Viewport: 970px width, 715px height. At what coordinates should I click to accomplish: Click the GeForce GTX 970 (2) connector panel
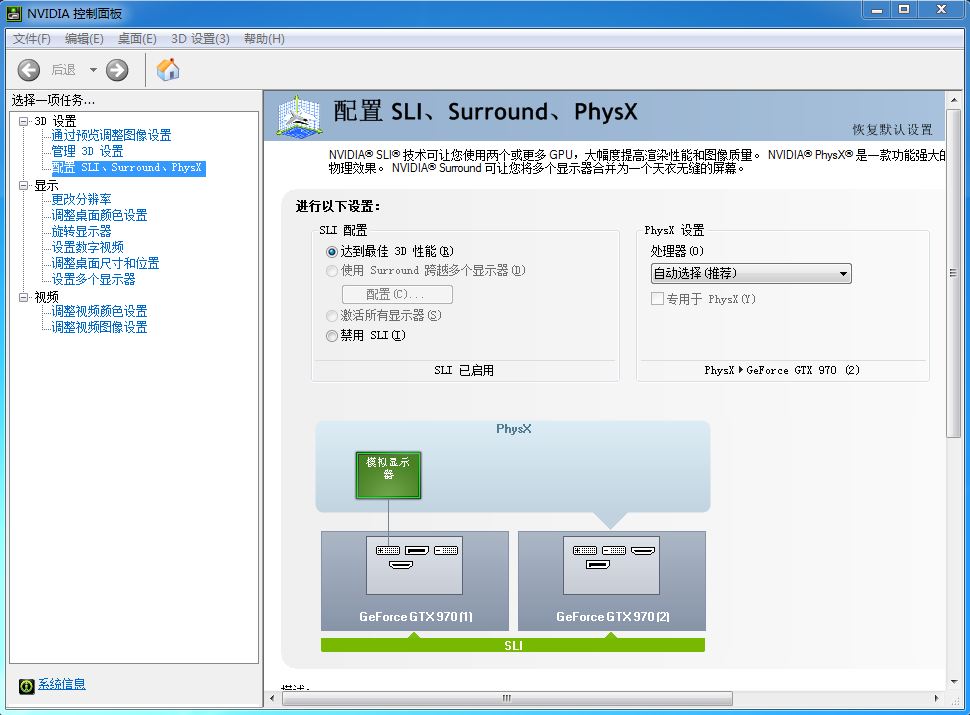611,565
